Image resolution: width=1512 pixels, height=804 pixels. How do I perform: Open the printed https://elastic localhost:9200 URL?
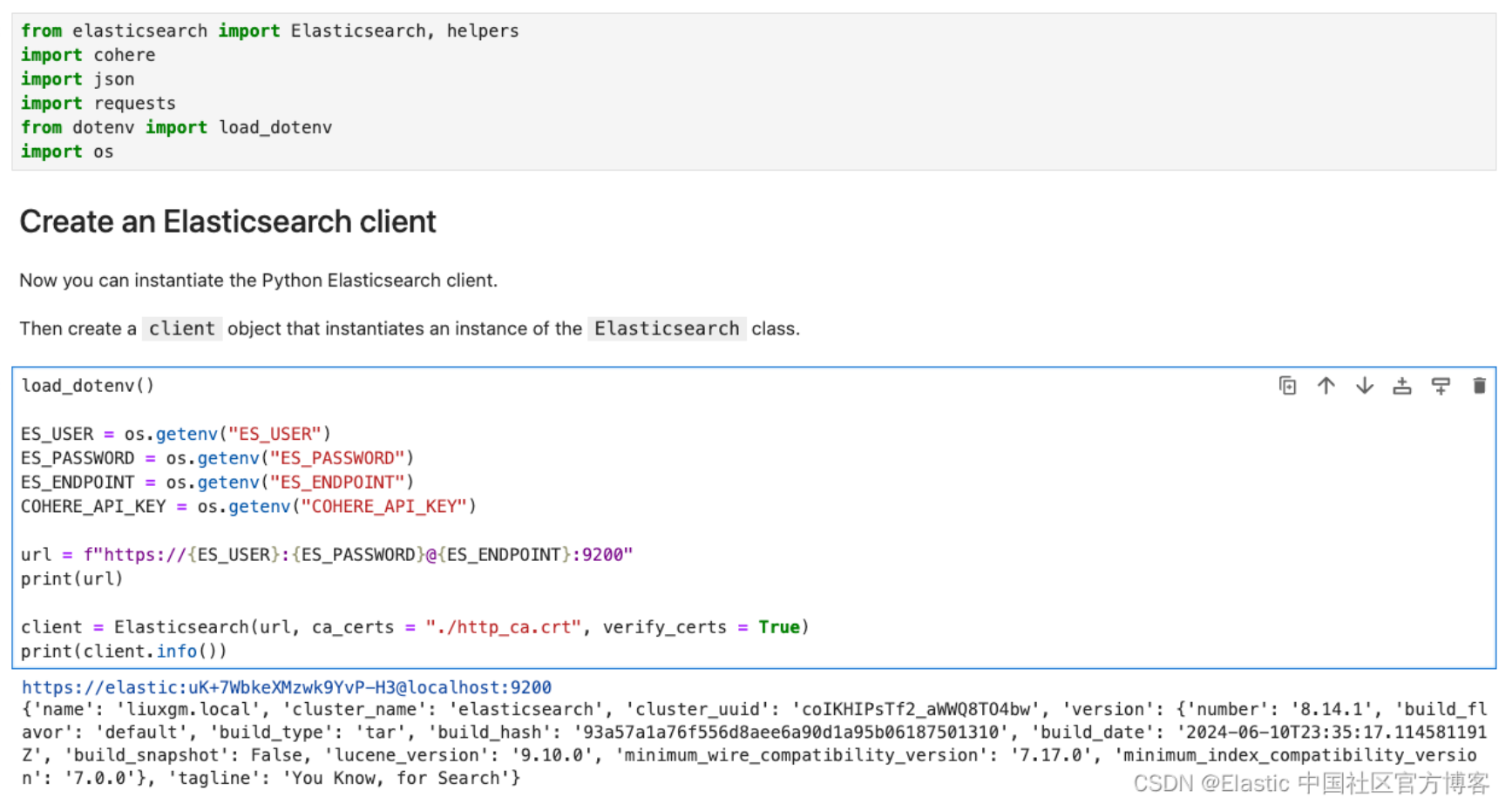(287, 687)
